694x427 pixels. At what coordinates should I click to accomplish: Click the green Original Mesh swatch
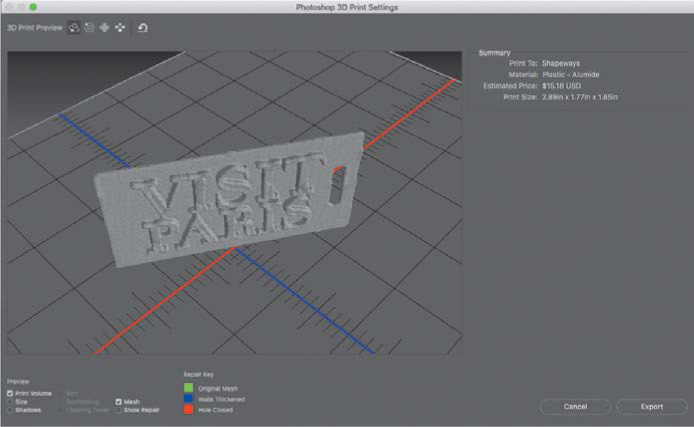click(189, 388)
